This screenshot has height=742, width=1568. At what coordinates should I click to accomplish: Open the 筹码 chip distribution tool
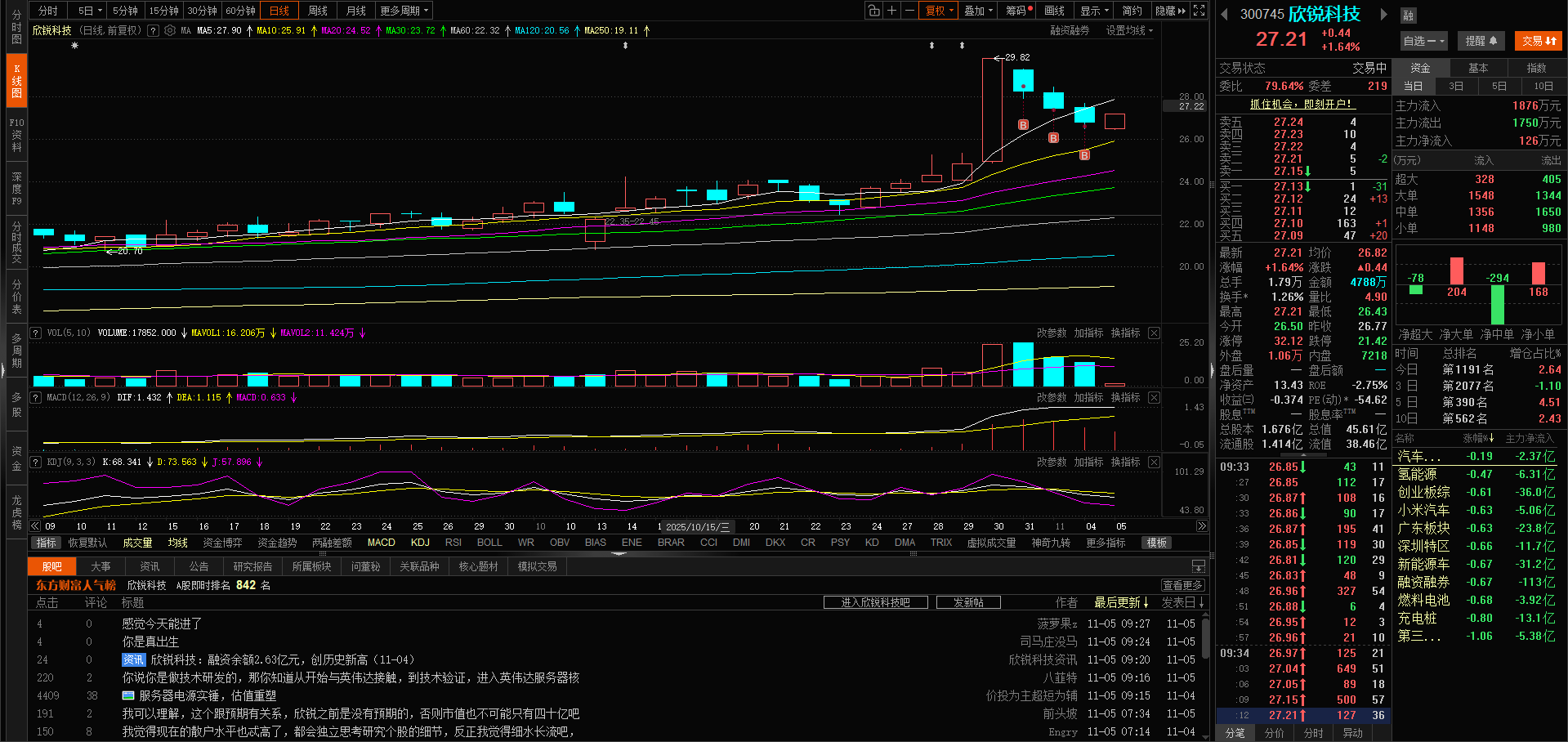point(1018,11)
